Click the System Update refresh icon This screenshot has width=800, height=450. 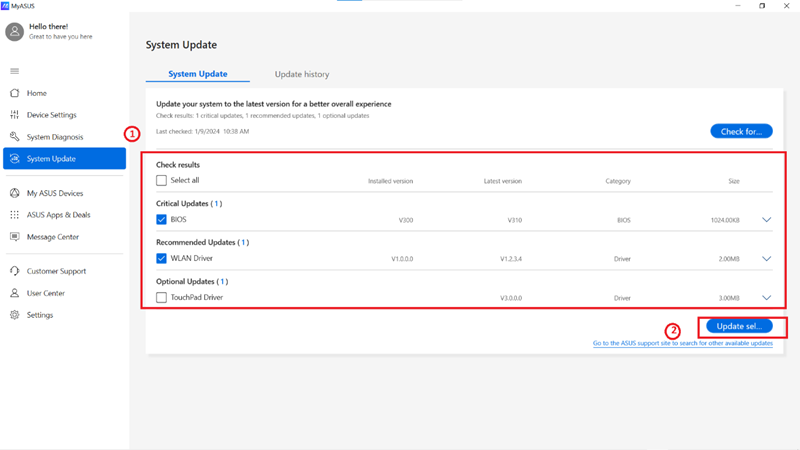14,159
